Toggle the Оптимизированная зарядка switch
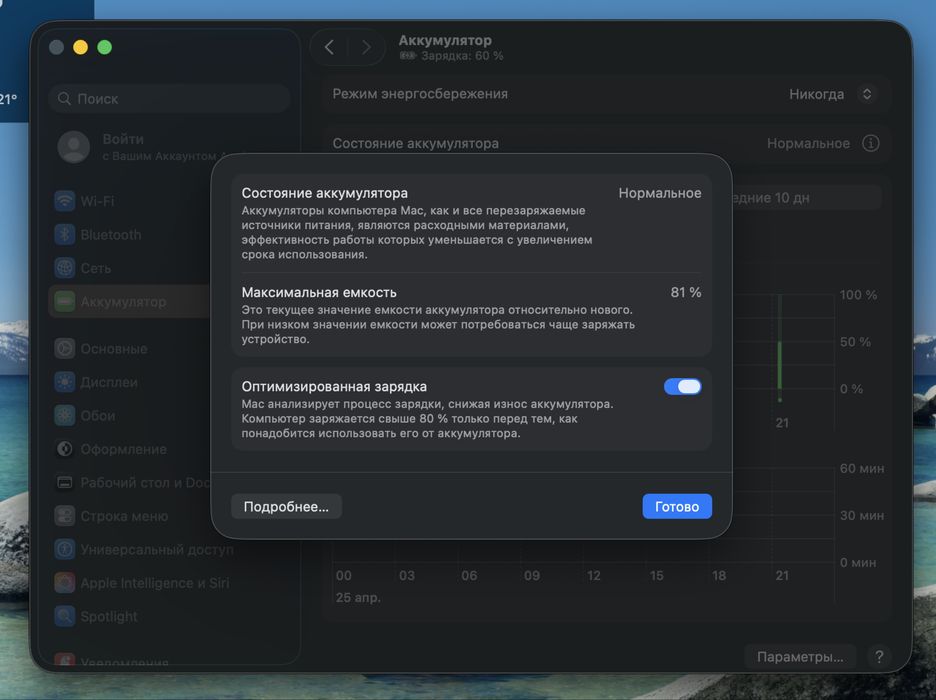Image resolution: width=936 pixels, height=700 pixels. pos(682,387)
